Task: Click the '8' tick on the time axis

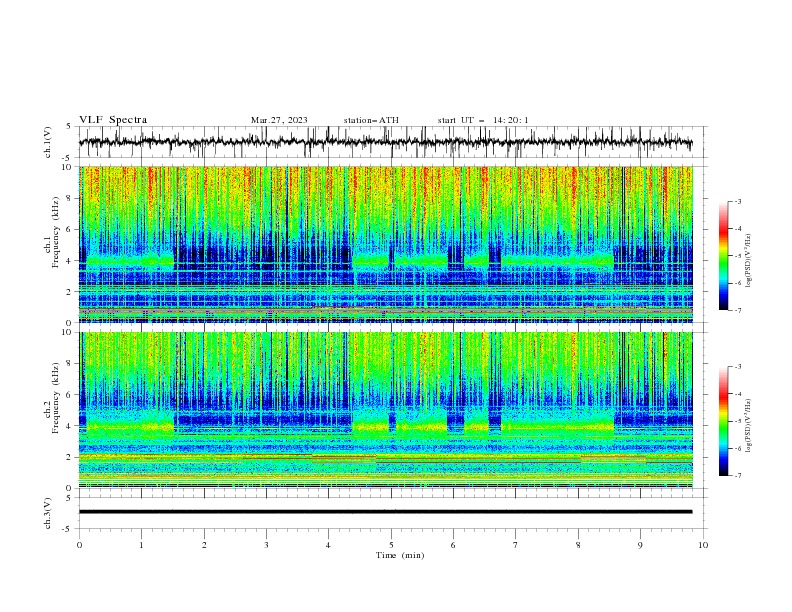Action: pos(578,545)
